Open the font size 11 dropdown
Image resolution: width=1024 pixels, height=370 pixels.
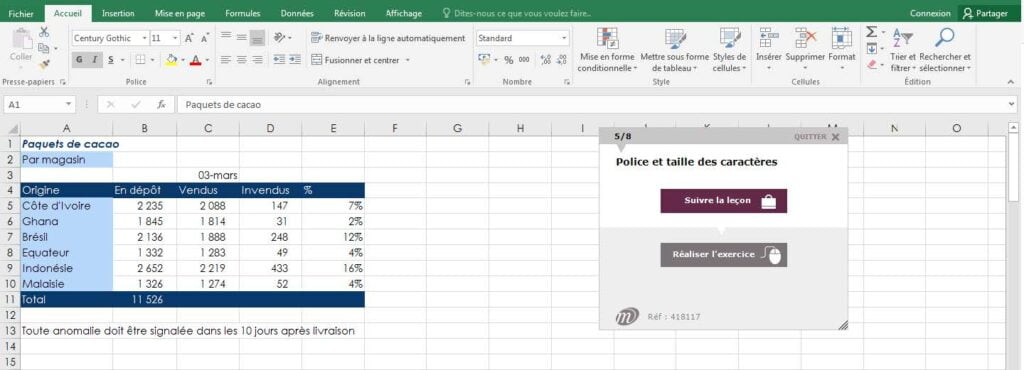[x=175, y=39]
